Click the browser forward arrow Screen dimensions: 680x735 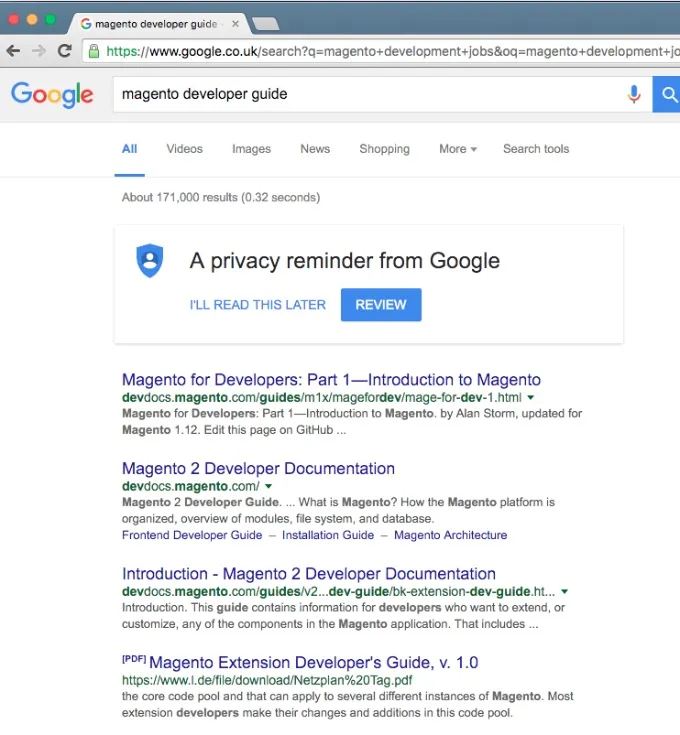[x=39, y=51]
